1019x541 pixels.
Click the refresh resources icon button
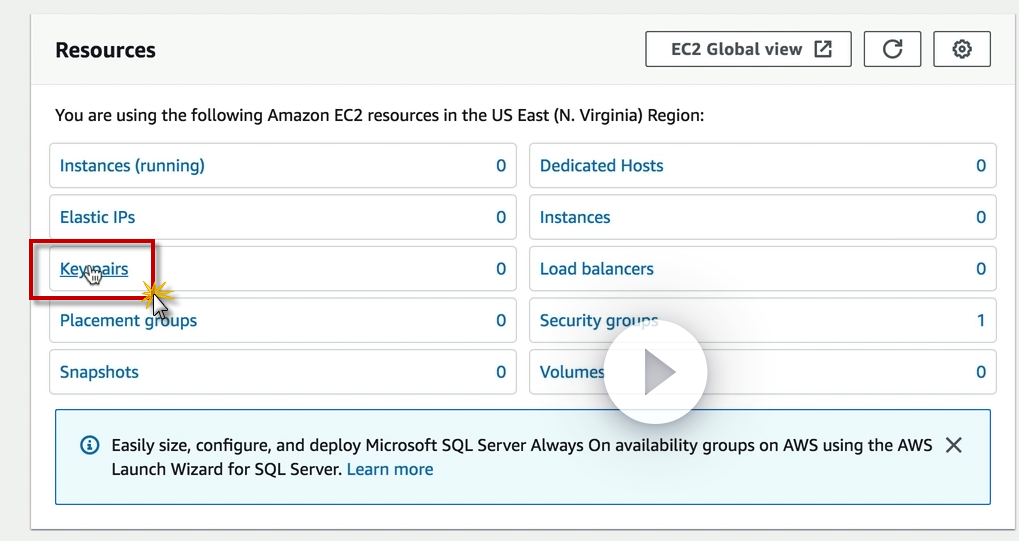coord(892,49)
